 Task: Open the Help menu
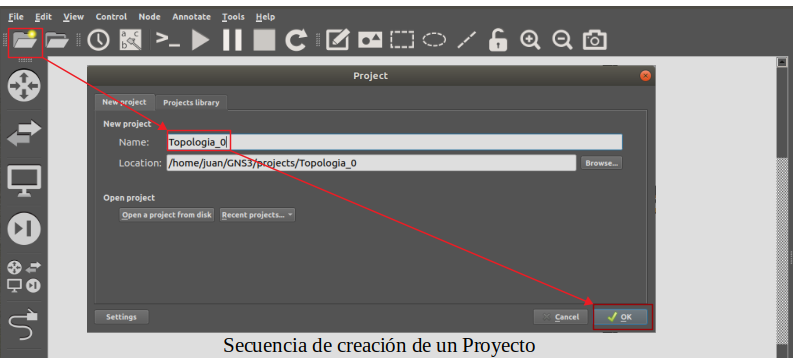[266, 17]
